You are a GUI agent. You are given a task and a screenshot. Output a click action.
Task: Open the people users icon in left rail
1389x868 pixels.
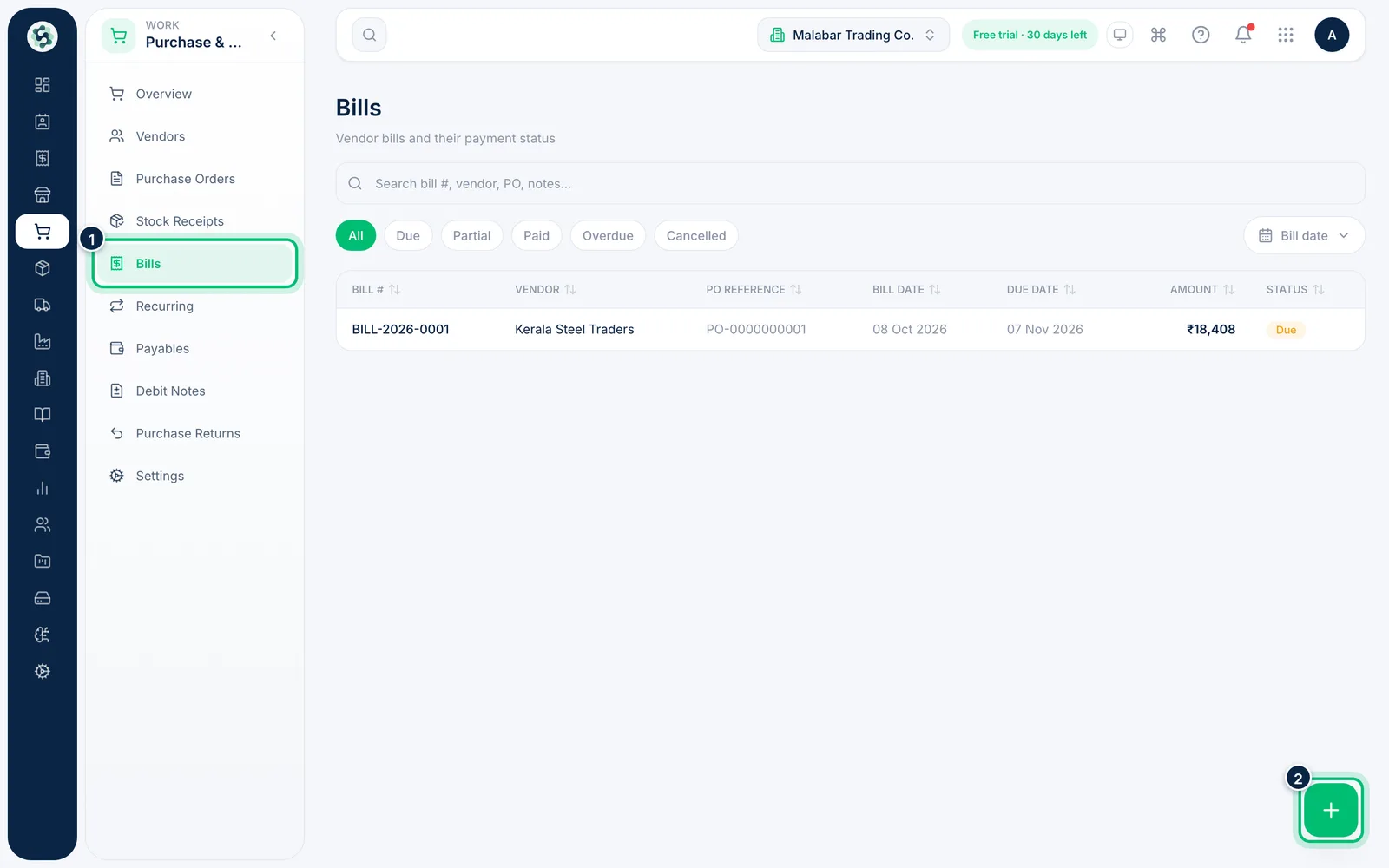[42, 524]
